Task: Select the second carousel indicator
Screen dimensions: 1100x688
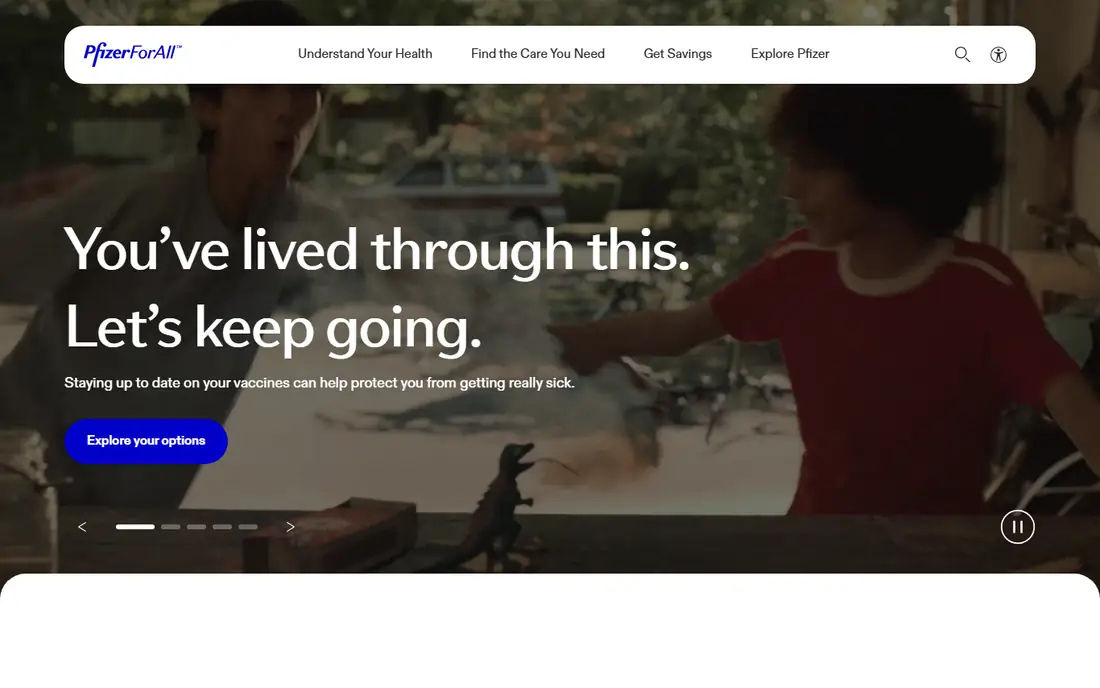Action: (170, 527)
